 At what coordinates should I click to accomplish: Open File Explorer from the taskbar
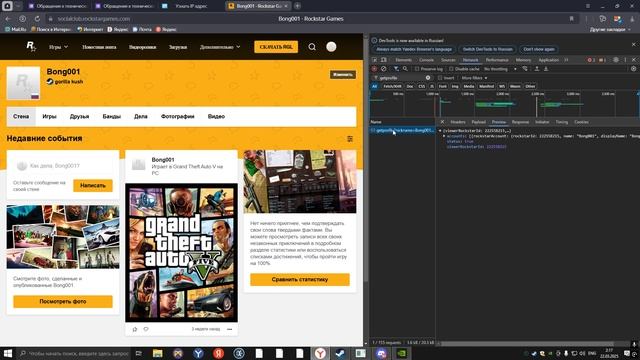[158, 353]
